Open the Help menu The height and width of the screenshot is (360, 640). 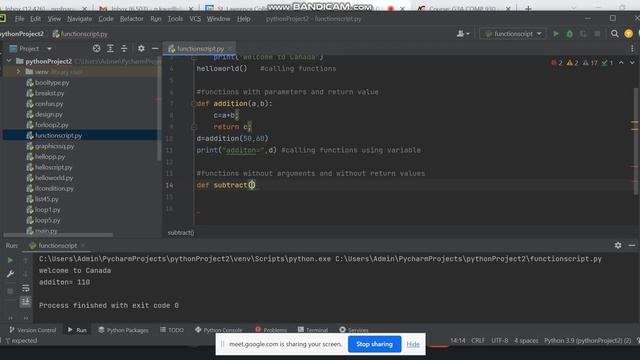pos(243,19)
